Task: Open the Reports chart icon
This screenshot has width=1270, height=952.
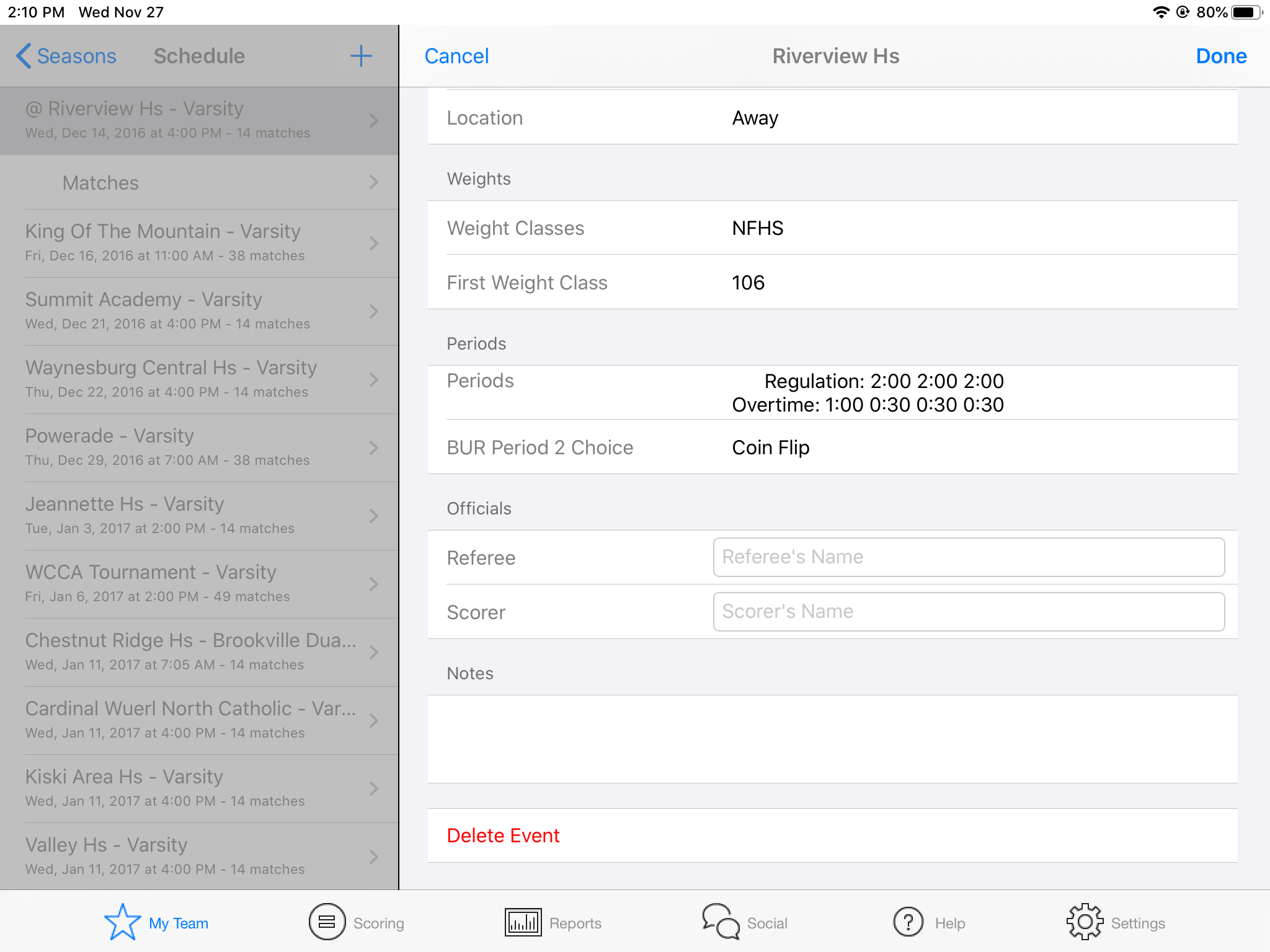Action: (x=523, y=922)
